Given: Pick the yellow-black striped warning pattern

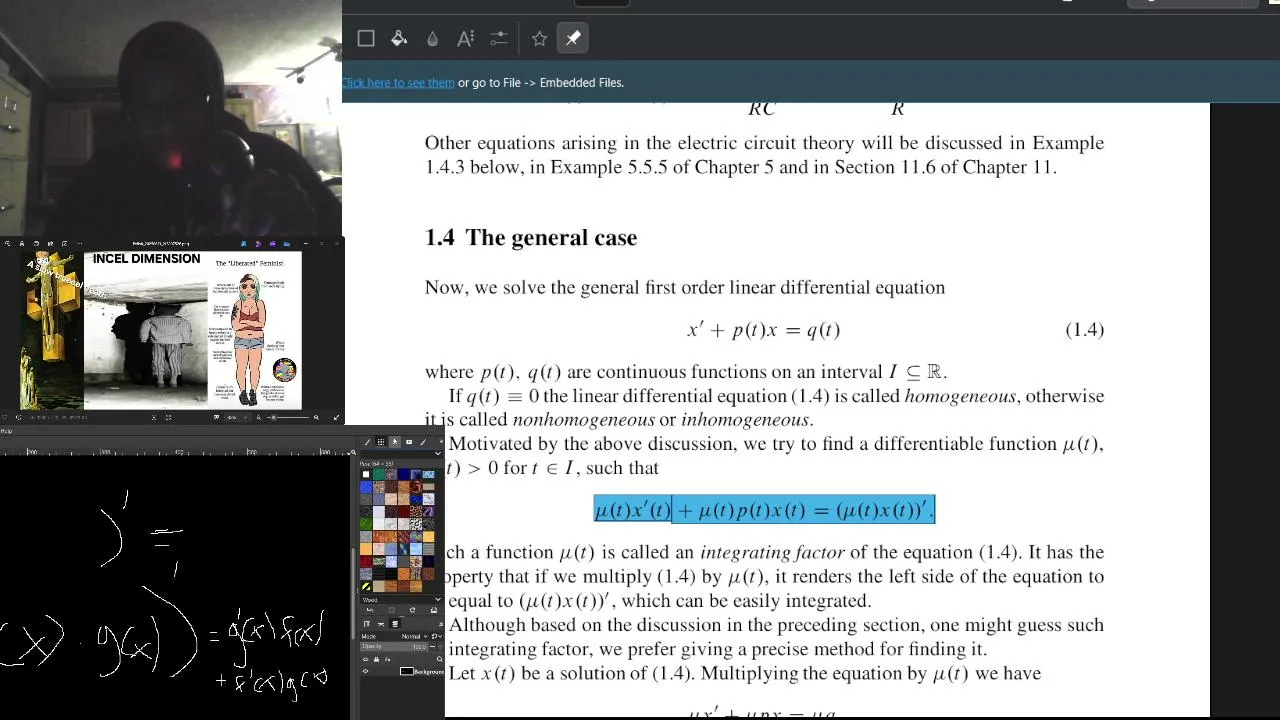Looking at the screenshot, I should (366, 587).
